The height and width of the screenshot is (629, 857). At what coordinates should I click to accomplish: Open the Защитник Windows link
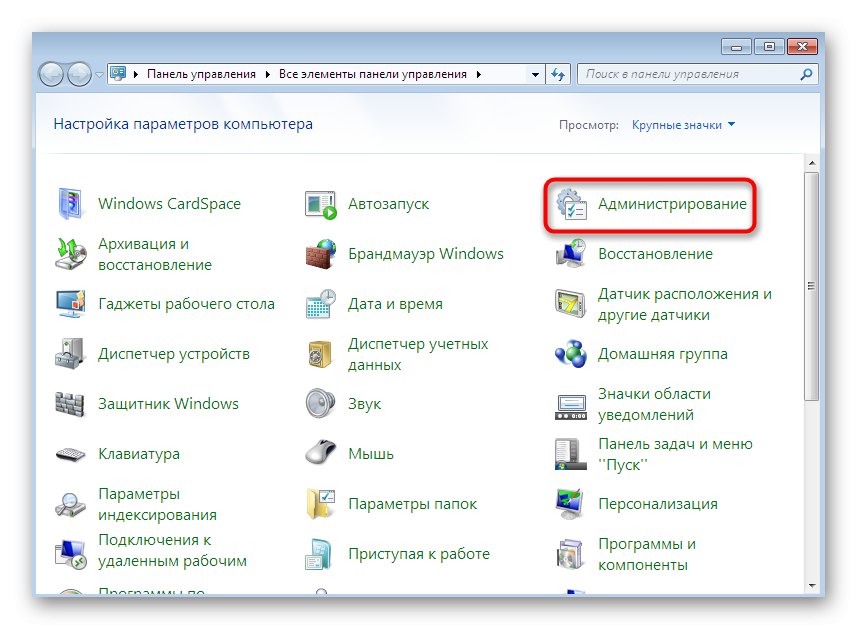pyautogui.click(x=168, y=404)
